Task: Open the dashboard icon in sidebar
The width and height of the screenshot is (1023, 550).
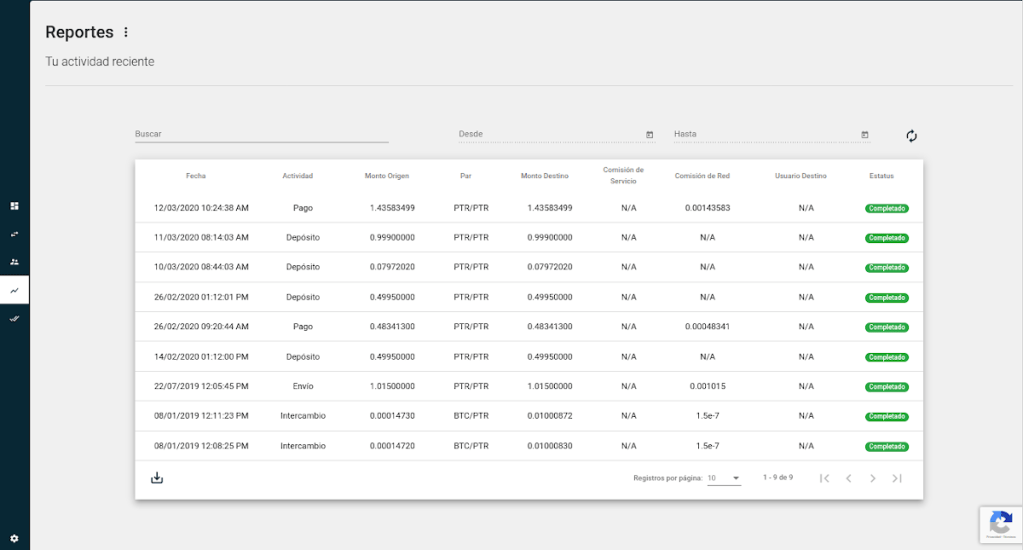Action: pyautogui.click(x=14, y=206)
